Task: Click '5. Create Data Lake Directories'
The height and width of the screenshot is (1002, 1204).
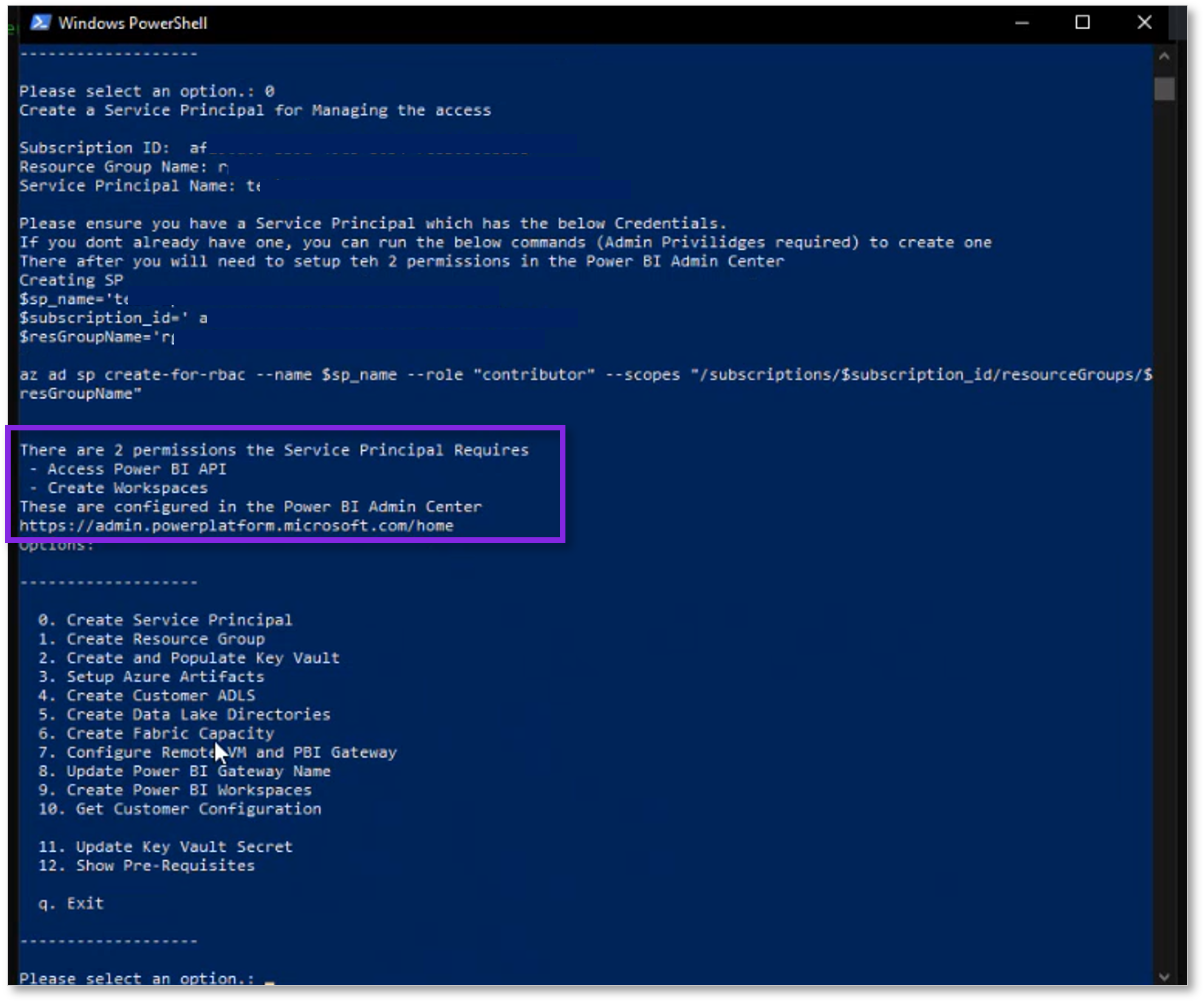Action: pyautogui.click(x=184, y=715)
